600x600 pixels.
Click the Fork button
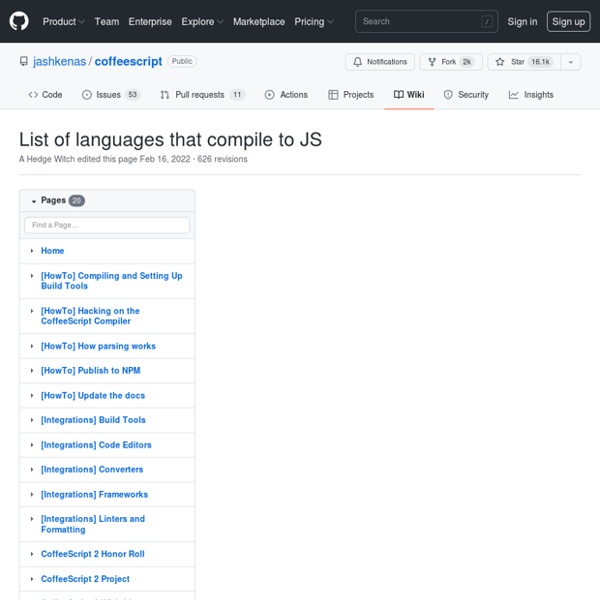pos(451,62)
